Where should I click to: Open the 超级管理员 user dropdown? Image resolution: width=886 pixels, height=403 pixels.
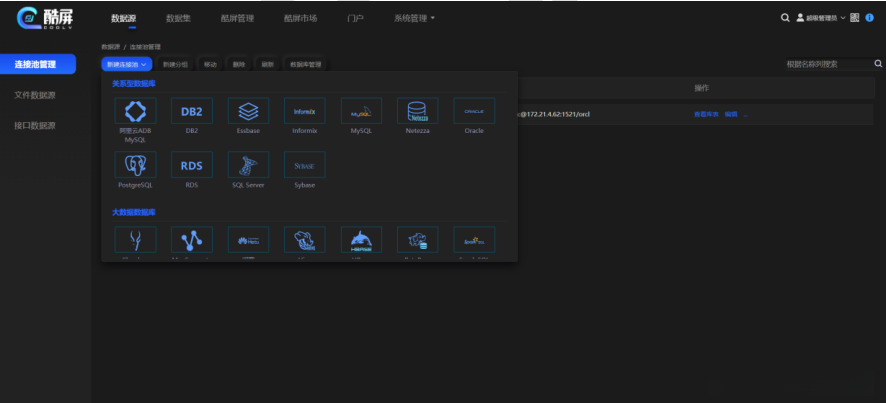(821, 18)
